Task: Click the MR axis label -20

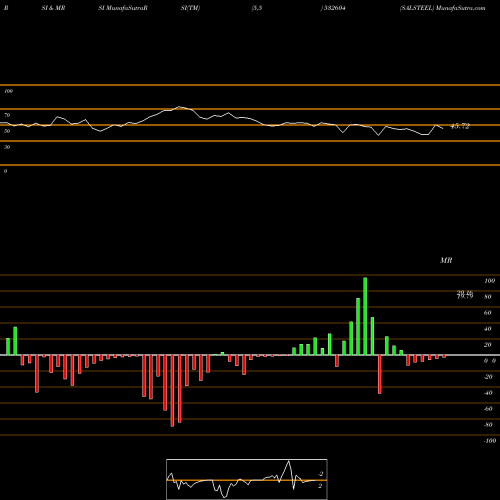Action: [488, 377]
